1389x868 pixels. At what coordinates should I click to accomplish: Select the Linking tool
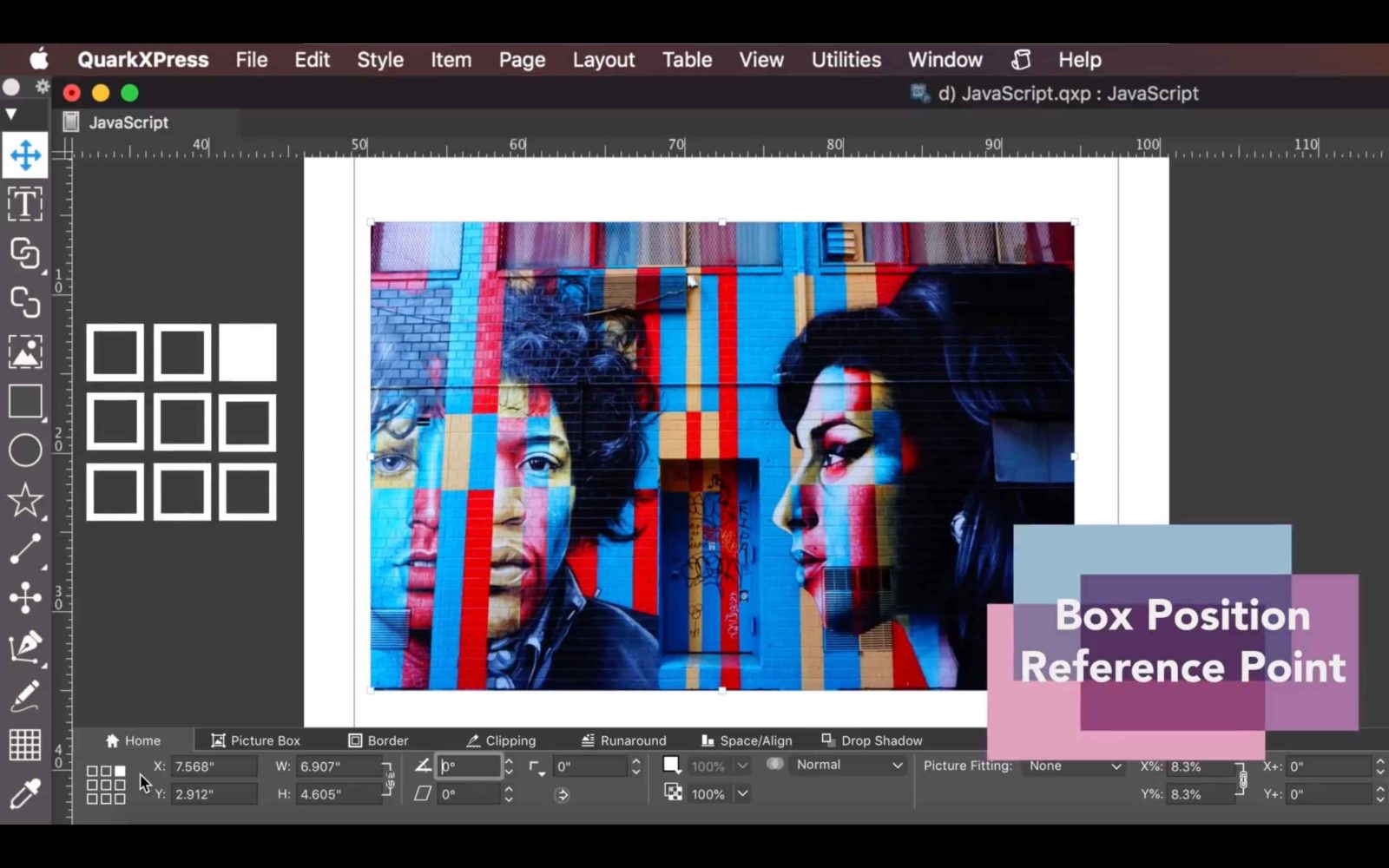(x=25, y=254)
